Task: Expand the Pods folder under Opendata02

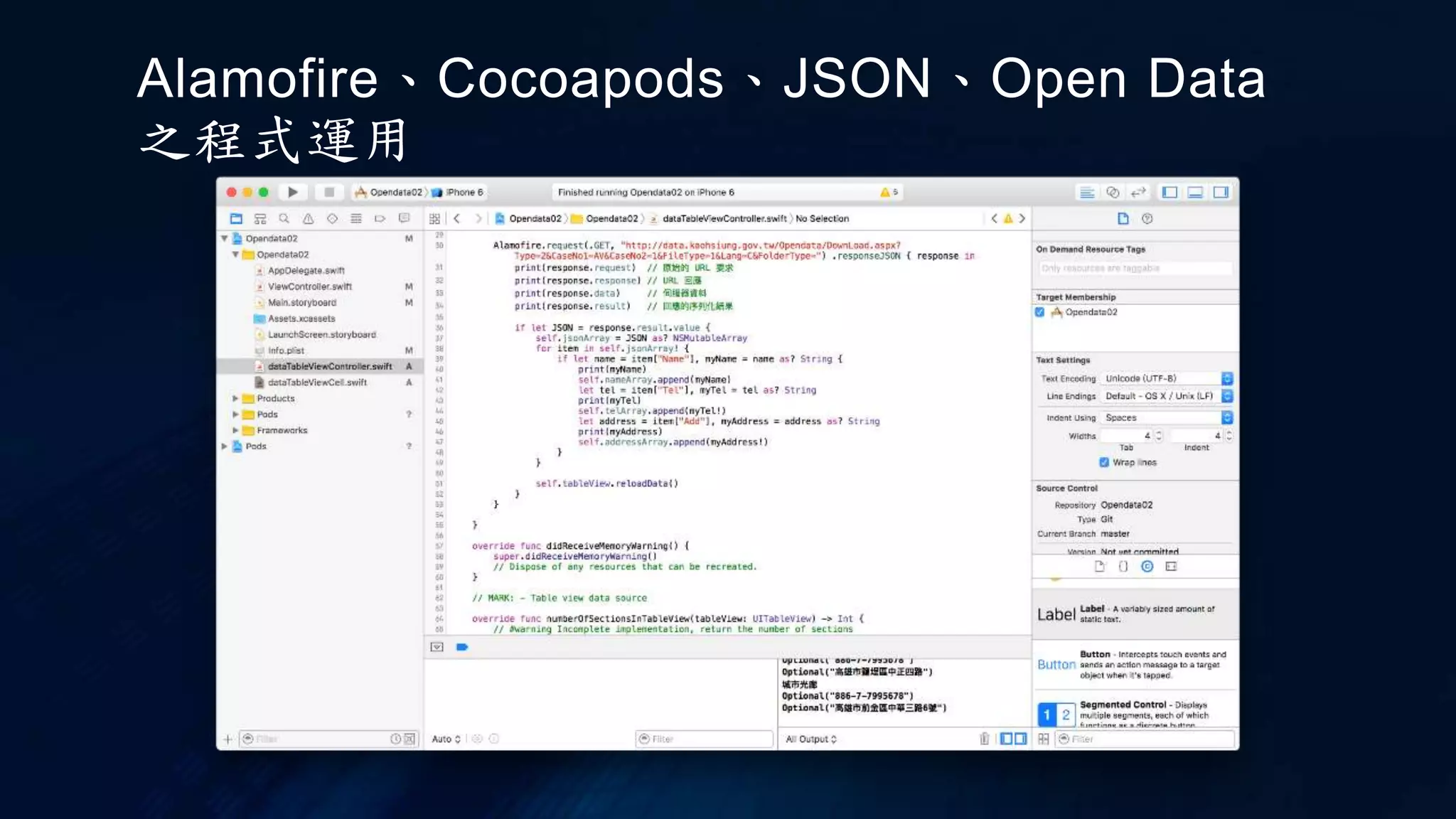Action: [235, 414]
